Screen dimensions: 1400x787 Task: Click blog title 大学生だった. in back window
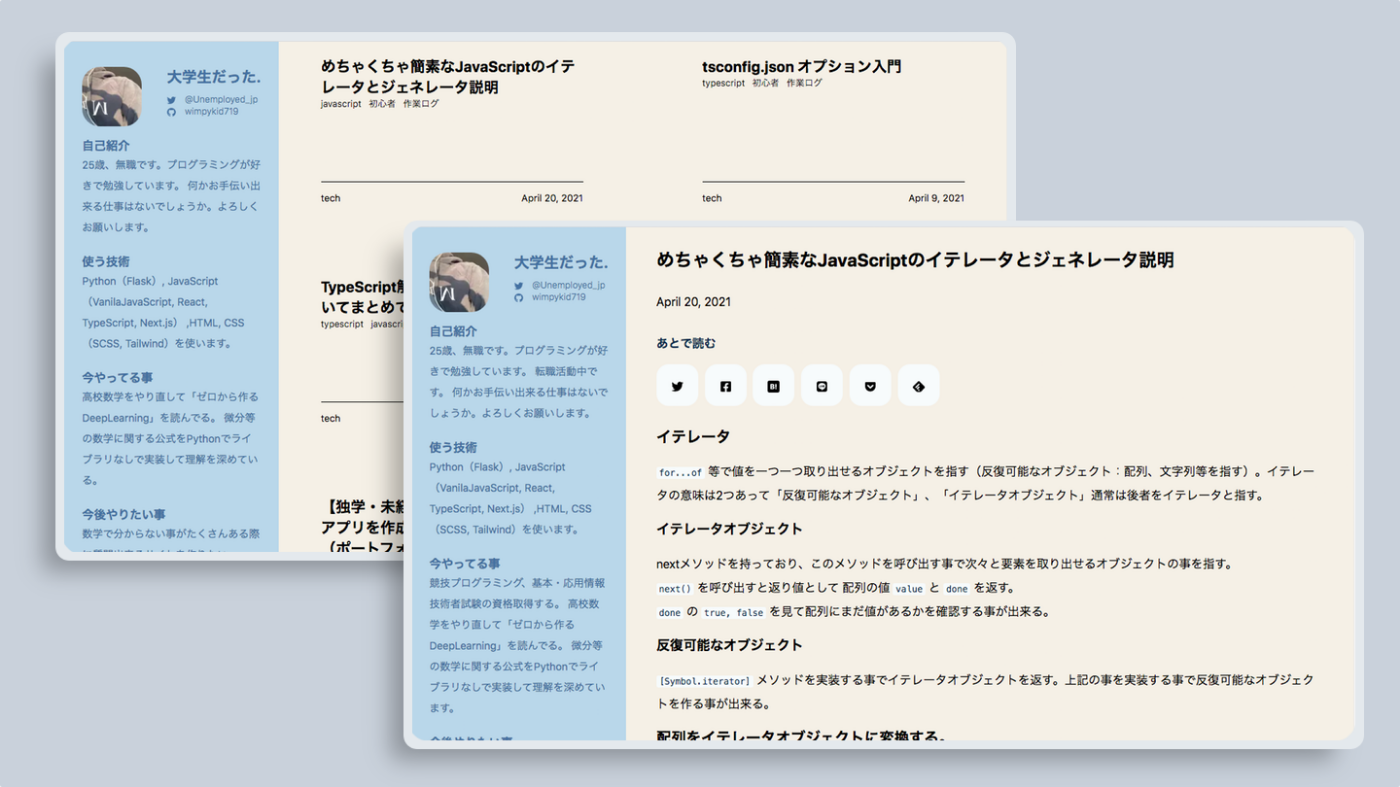click(214, 76)
